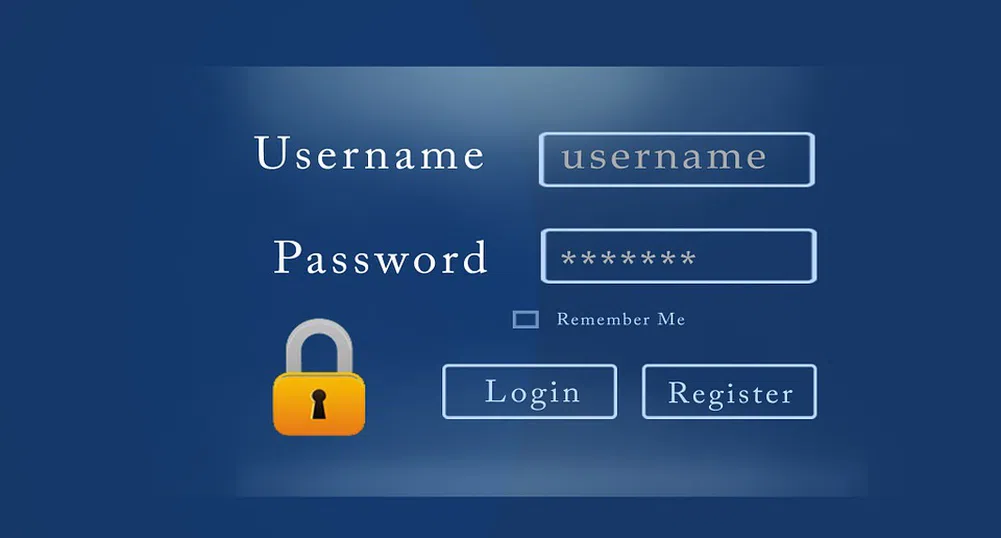The width and height of the screenshot is (1001, 538).
Task: Click the empty space after the password asterisks
Action: [x=753, y=257]
